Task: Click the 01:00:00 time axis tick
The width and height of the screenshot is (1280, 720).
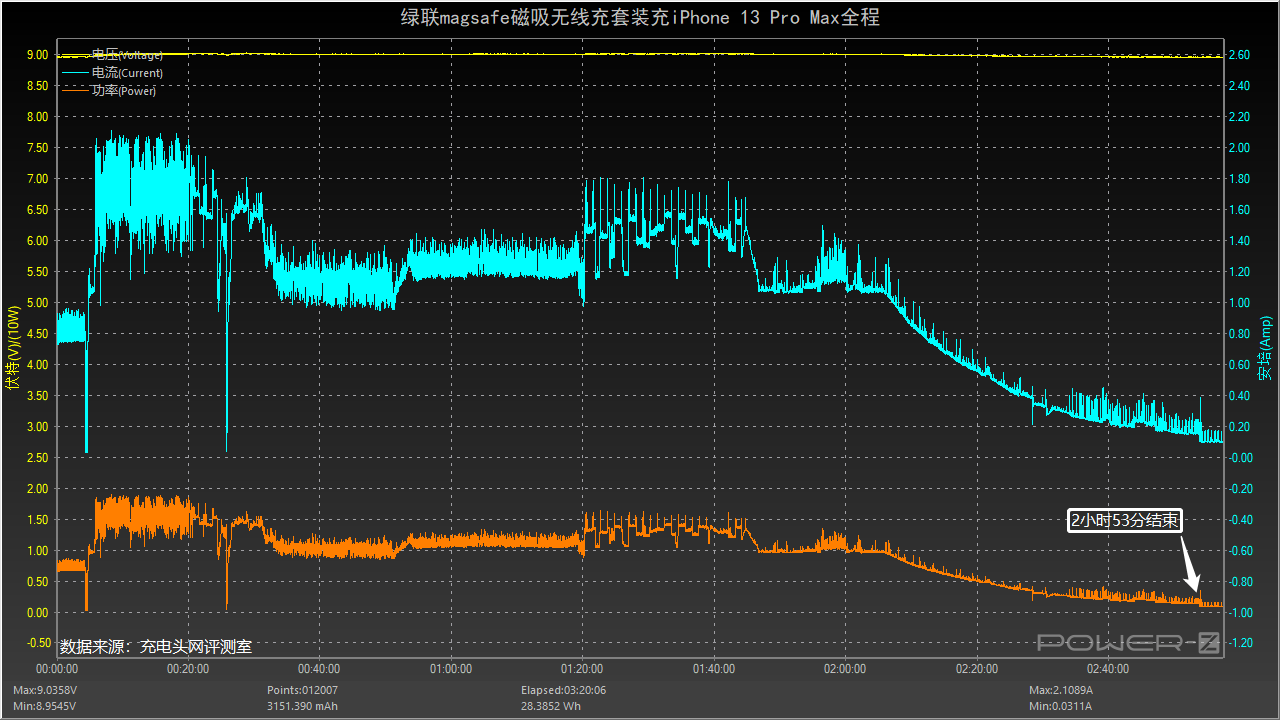Action: (x=451, y=669)
